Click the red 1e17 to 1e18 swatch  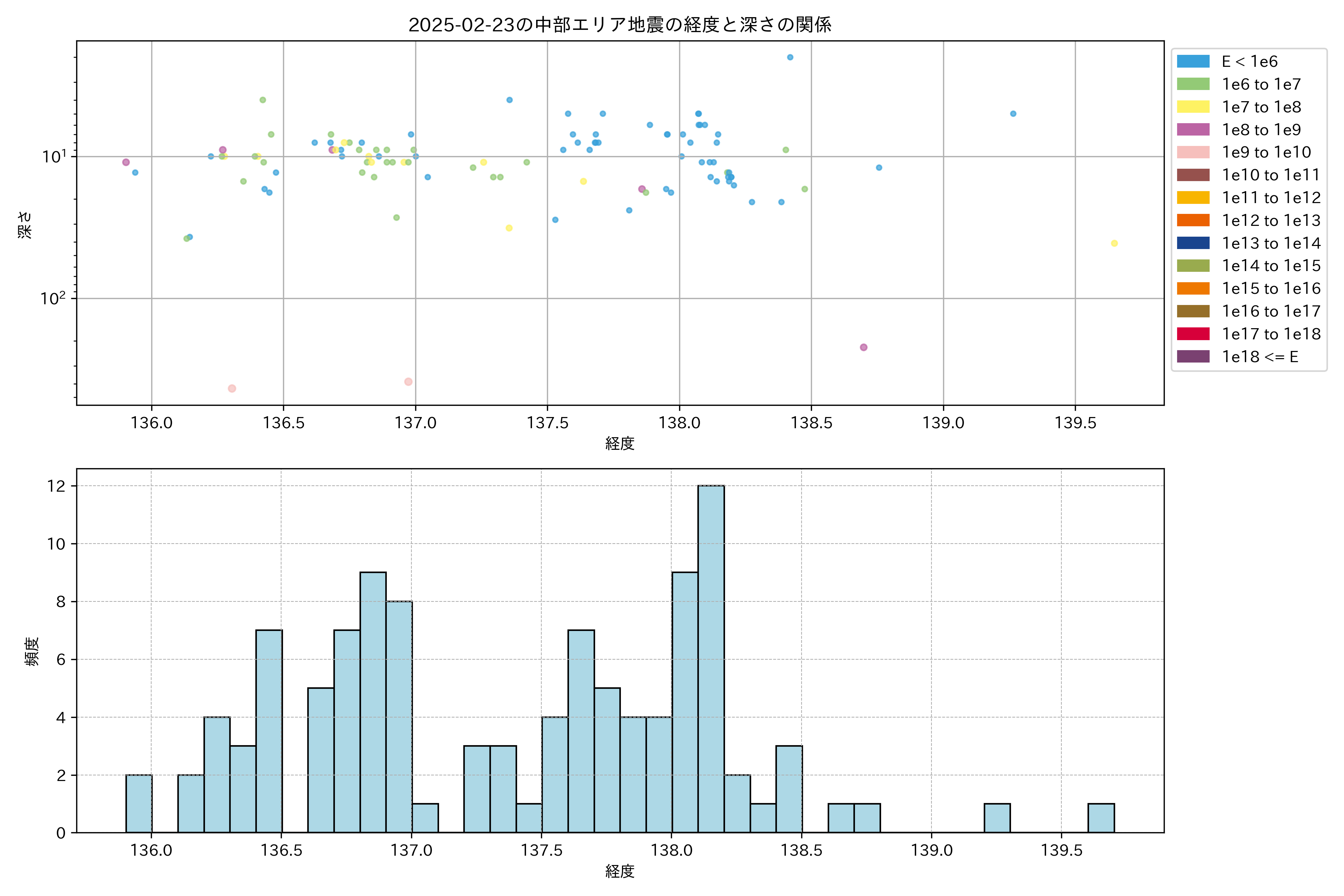[1193, 334]
